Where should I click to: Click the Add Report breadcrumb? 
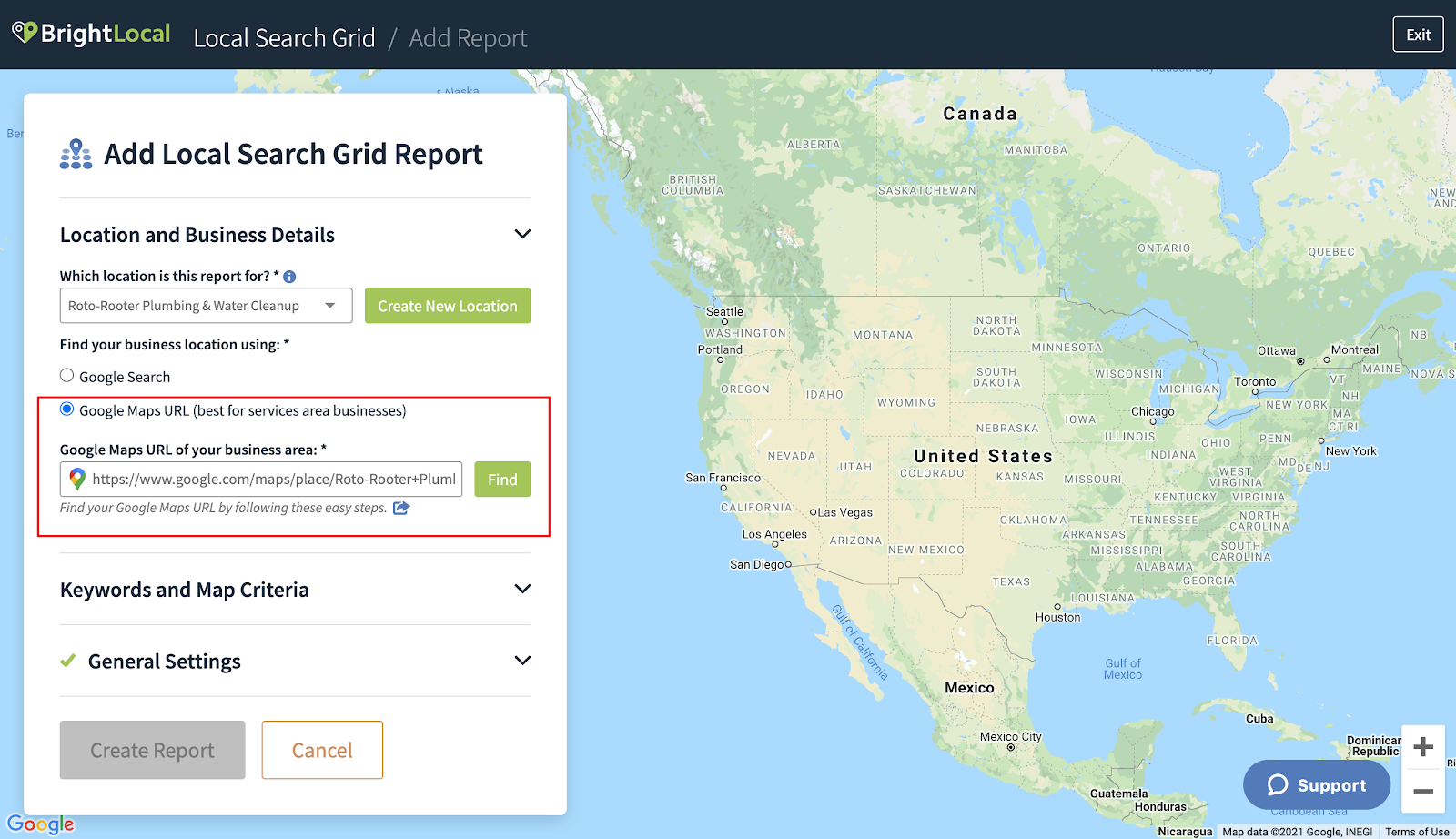click(468, 38)
